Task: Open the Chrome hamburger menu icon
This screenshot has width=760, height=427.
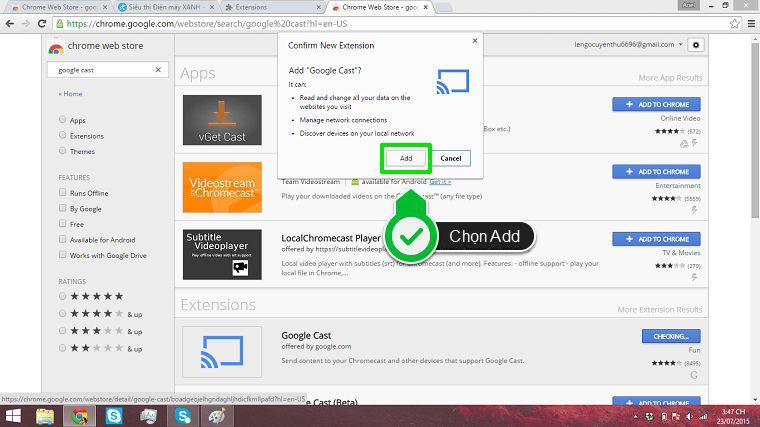Action: [751, 23]
